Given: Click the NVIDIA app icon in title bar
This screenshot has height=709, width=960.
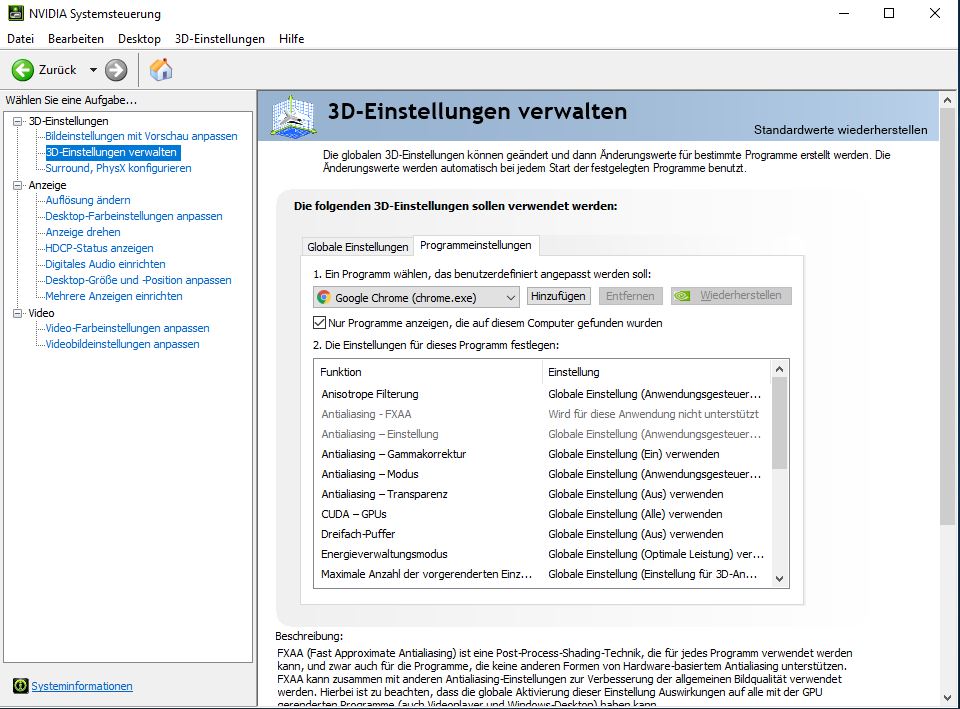Looking at the screenshot, I should tap(16, 13).
